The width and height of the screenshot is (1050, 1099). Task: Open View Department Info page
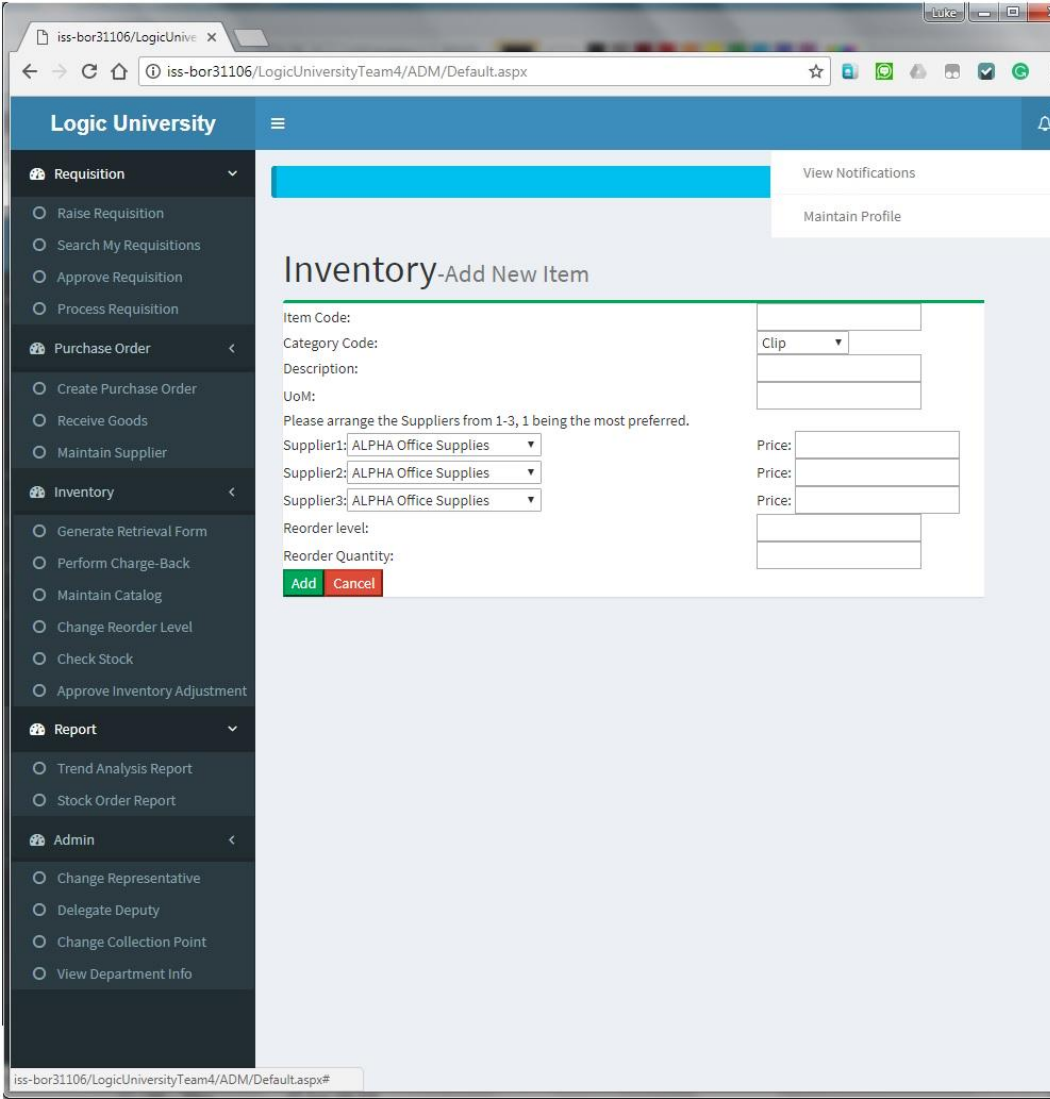(x=124, y=974)
